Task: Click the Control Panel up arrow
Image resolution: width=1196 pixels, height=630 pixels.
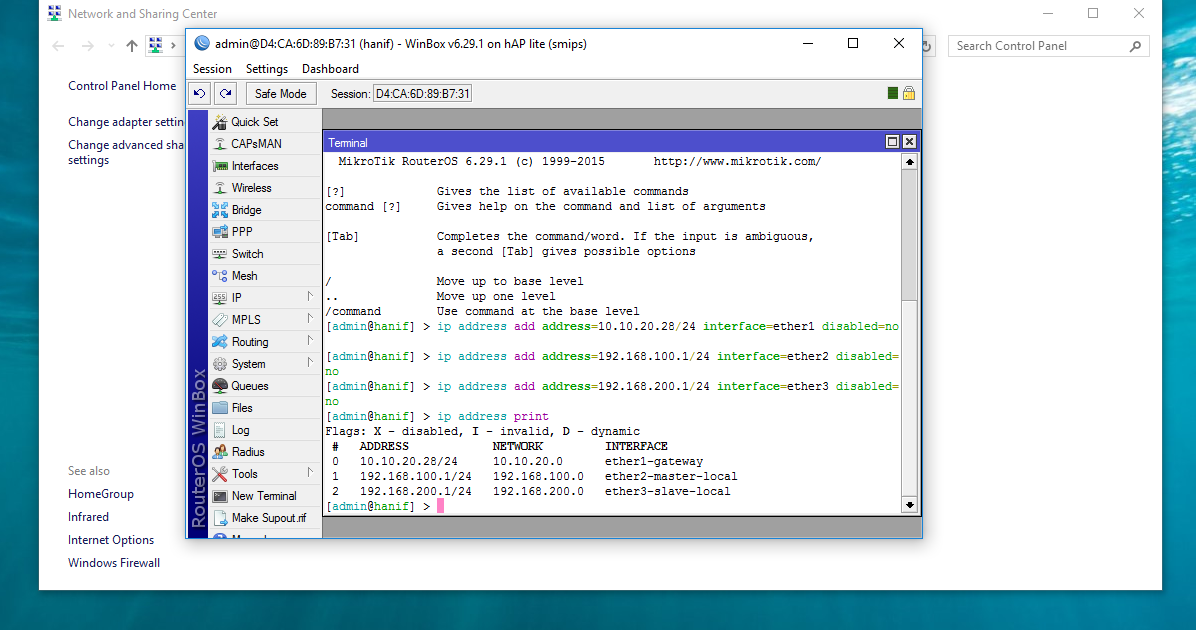Action: pos(132,46)
